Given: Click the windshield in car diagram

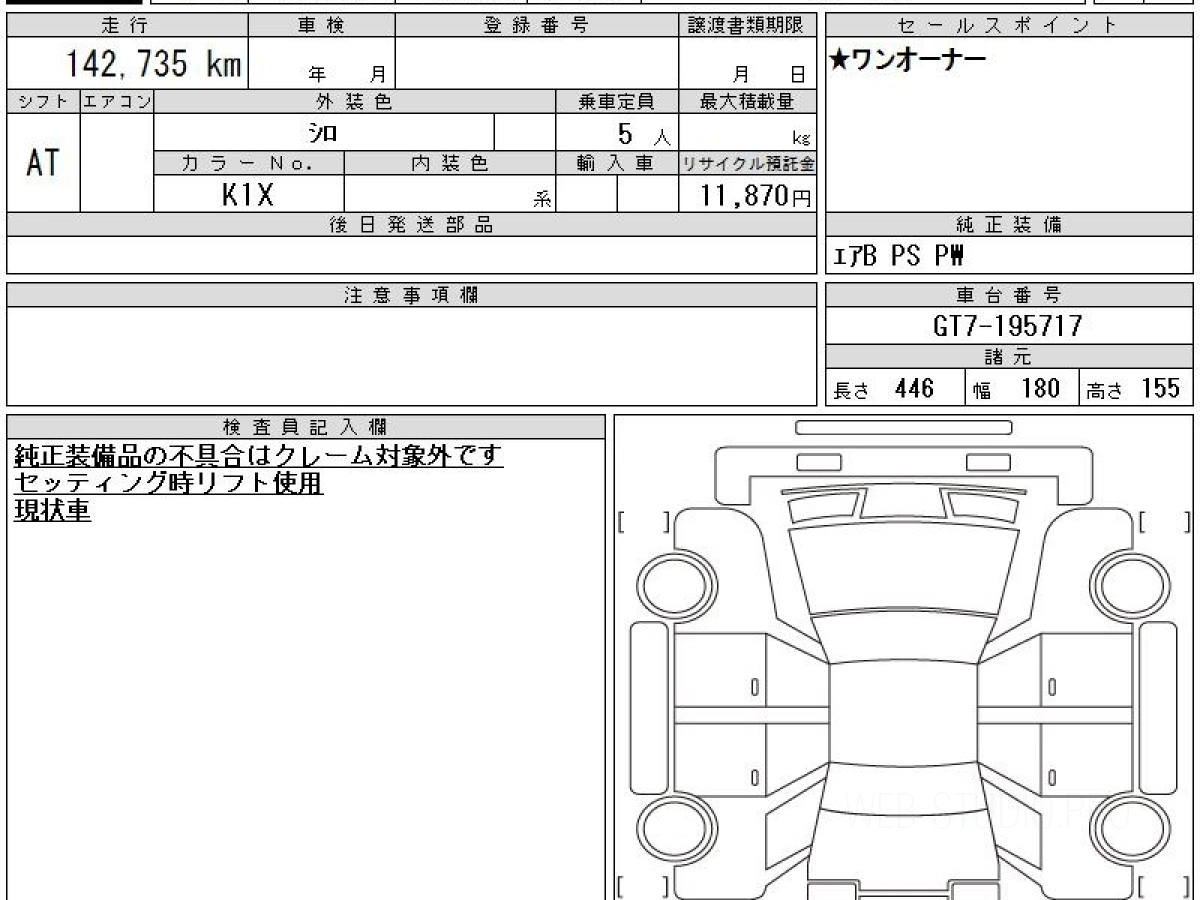Looking at the screenshot, I should 903,635.
